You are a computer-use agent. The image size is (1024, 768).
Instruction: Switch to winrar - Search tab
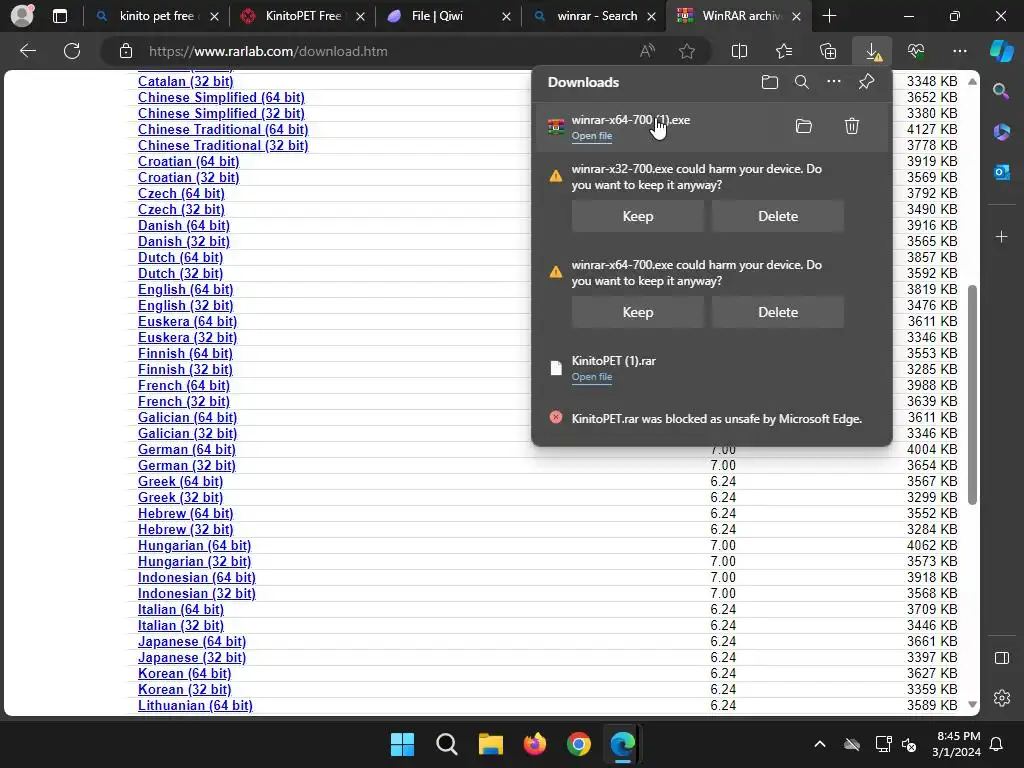tap(594, 16)
